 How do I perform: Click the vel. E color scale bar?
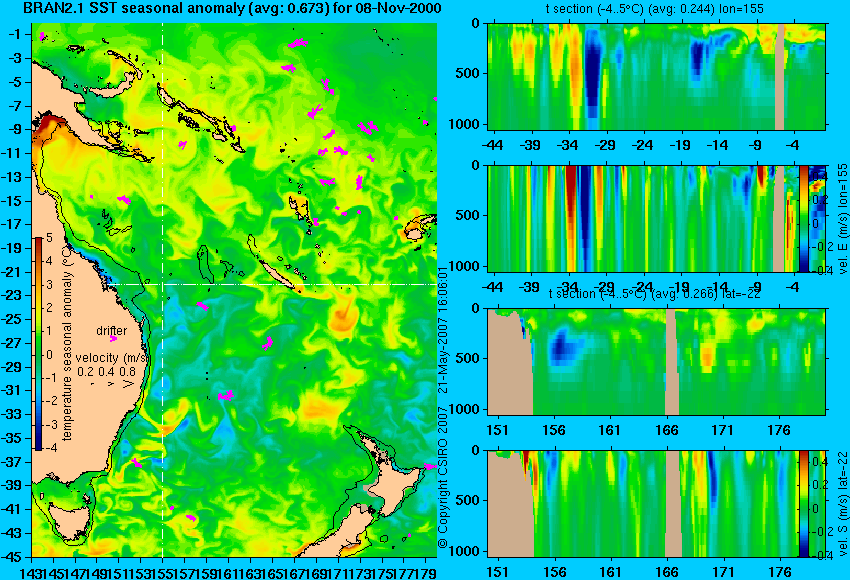803,219
